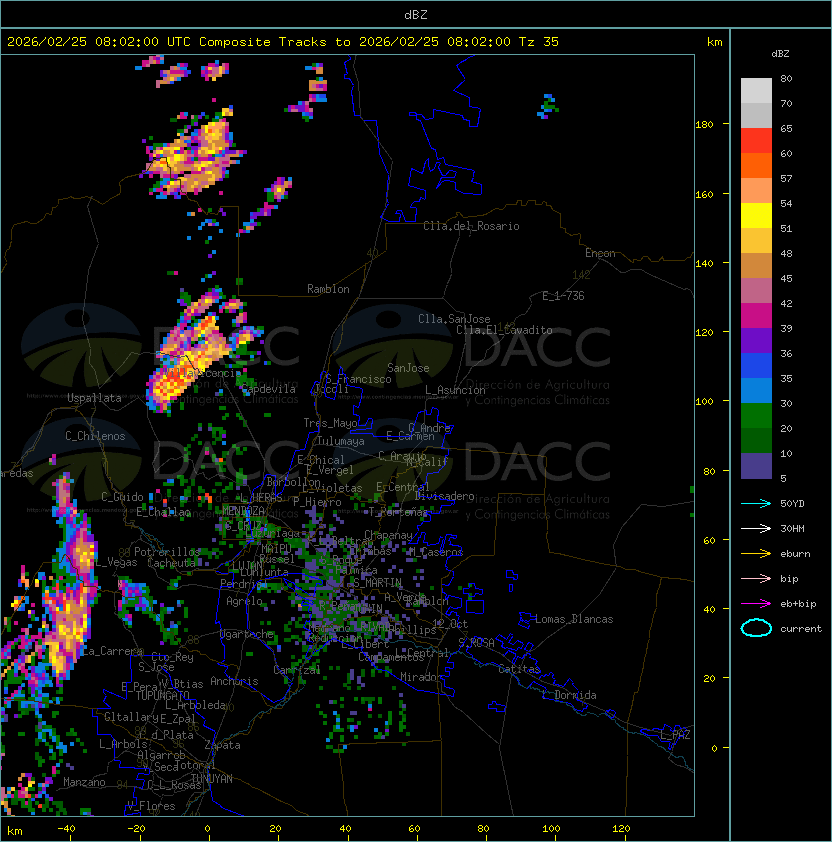The height and width of the screenshot is (842, 832).
Task: Click the 'Lomas_Blancas' map label
Action: click(x=574, y=619)
